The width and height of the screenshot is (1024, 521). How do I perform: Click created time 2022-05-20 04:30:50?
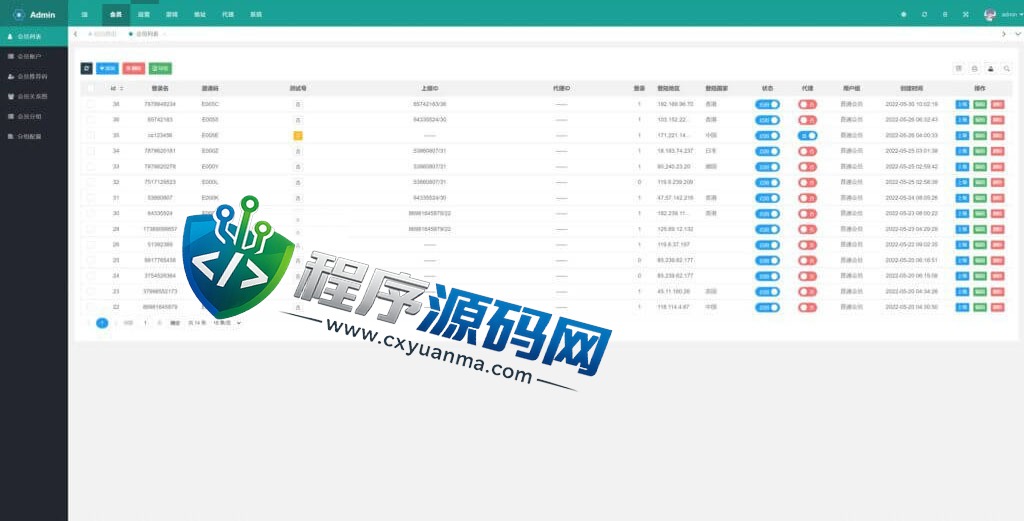pyautogui.click(x=912, y=307)
